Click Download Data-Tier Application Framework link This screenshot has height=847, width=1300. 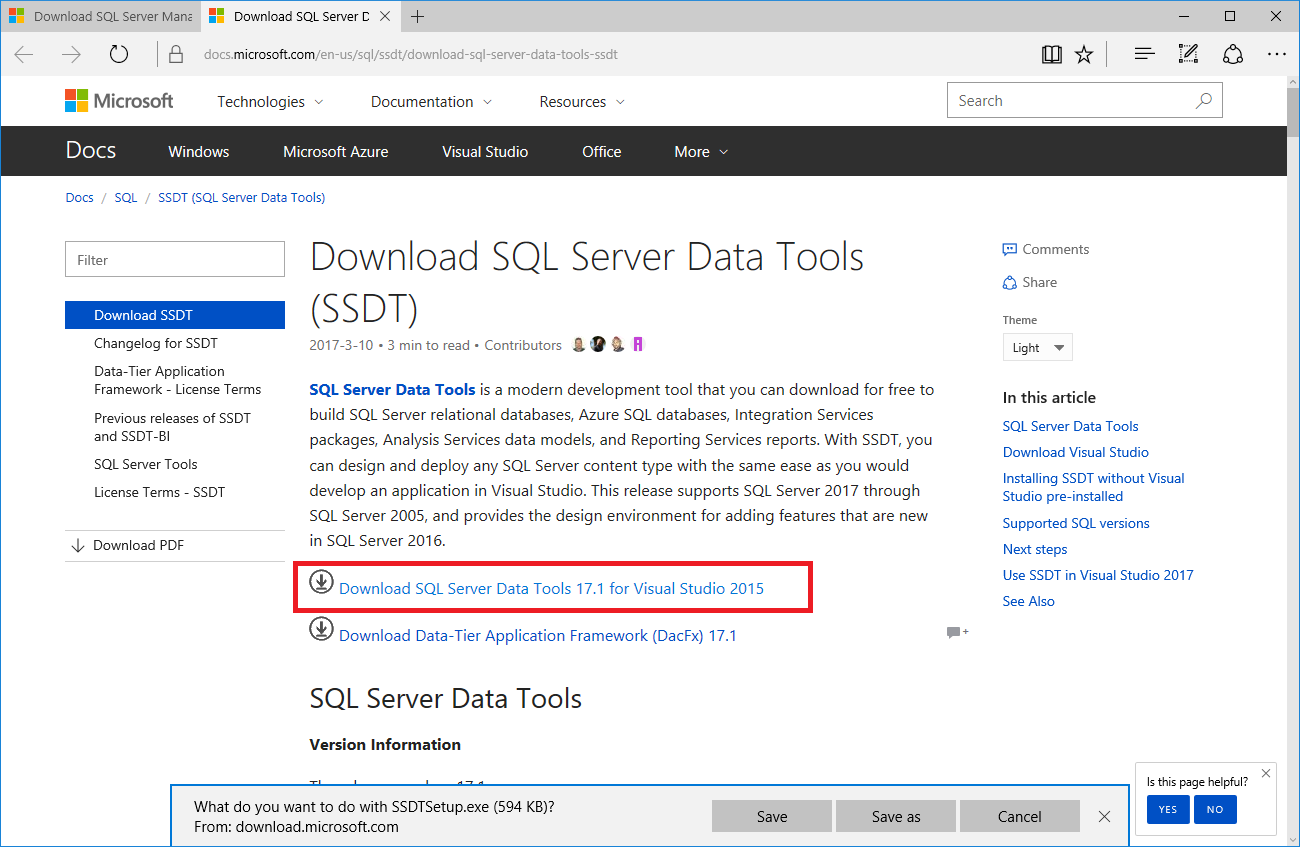click(538, 635)
